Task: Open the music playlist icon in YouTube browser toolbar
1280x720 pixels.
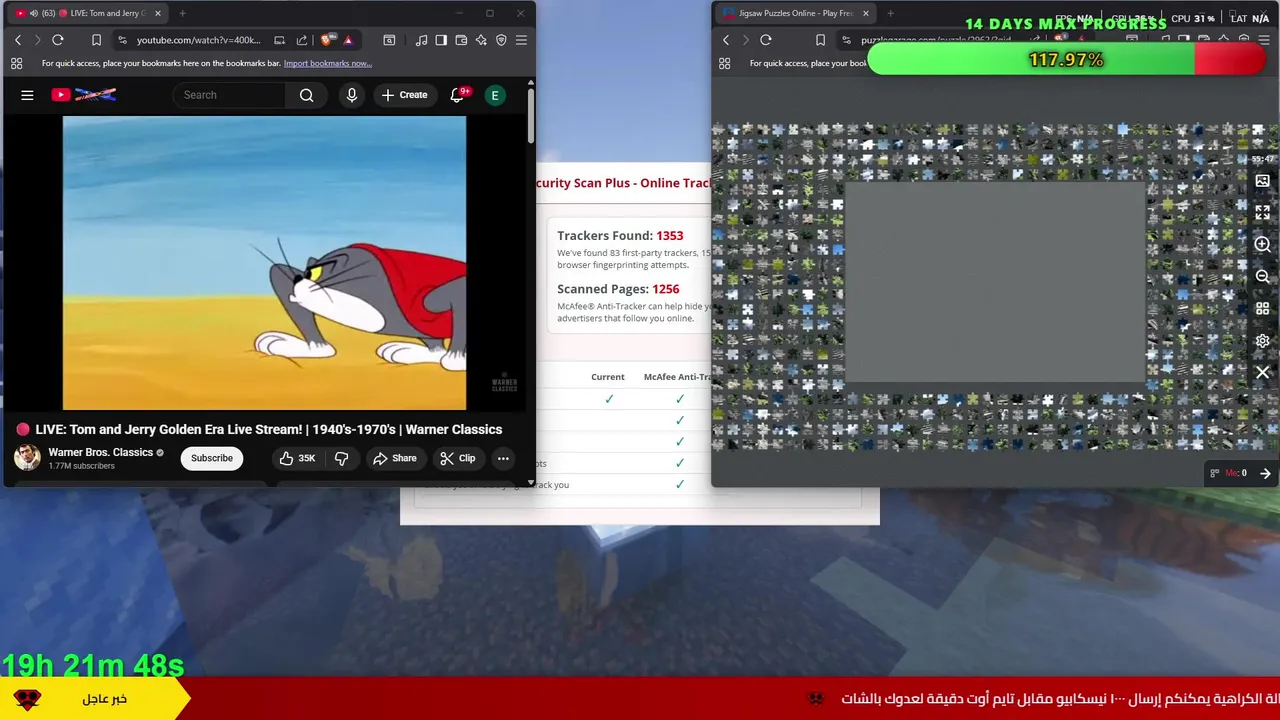Action: click(421, 40)
